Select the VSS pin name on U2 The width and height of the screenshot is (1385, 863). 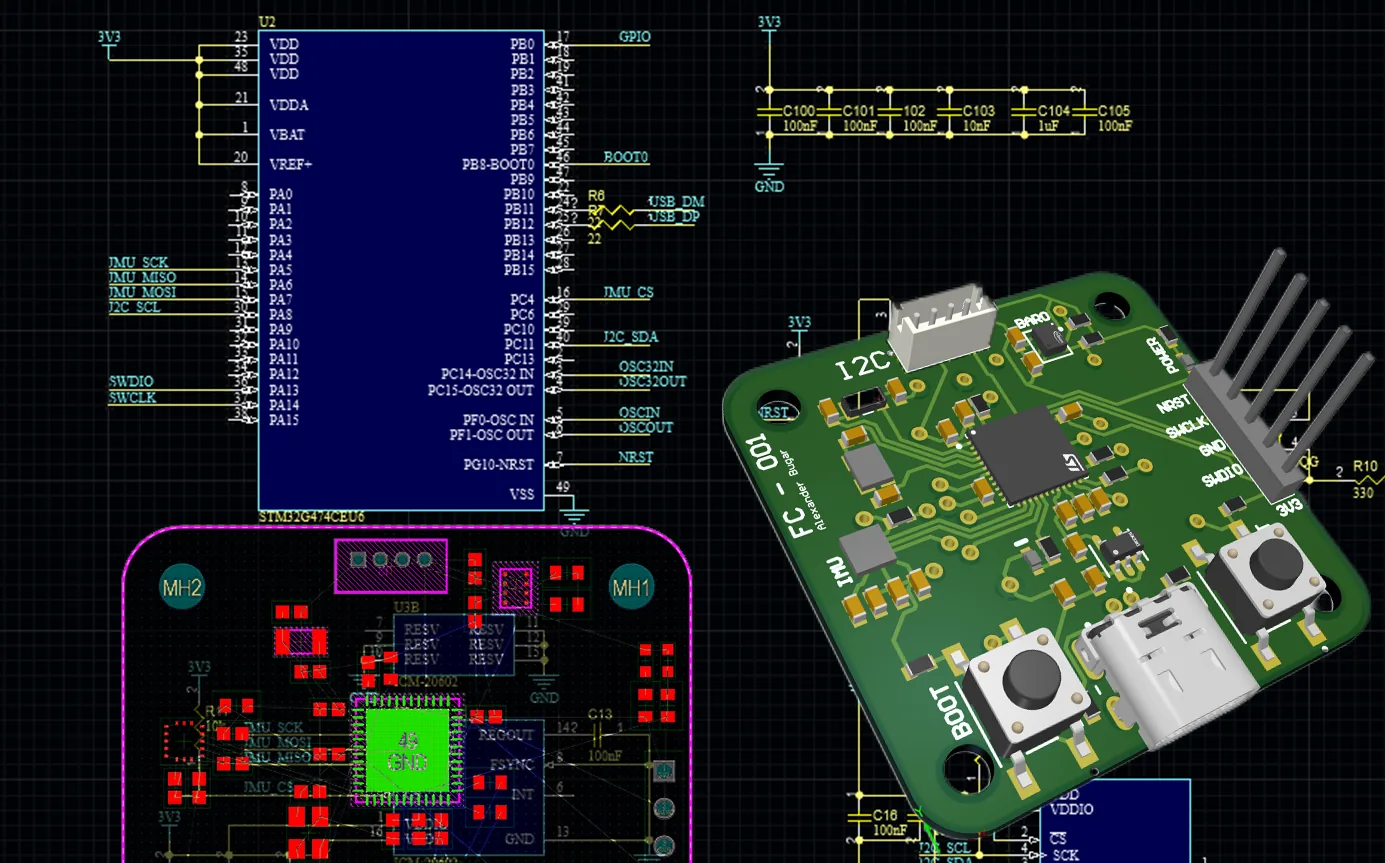(x=522, y=495)
